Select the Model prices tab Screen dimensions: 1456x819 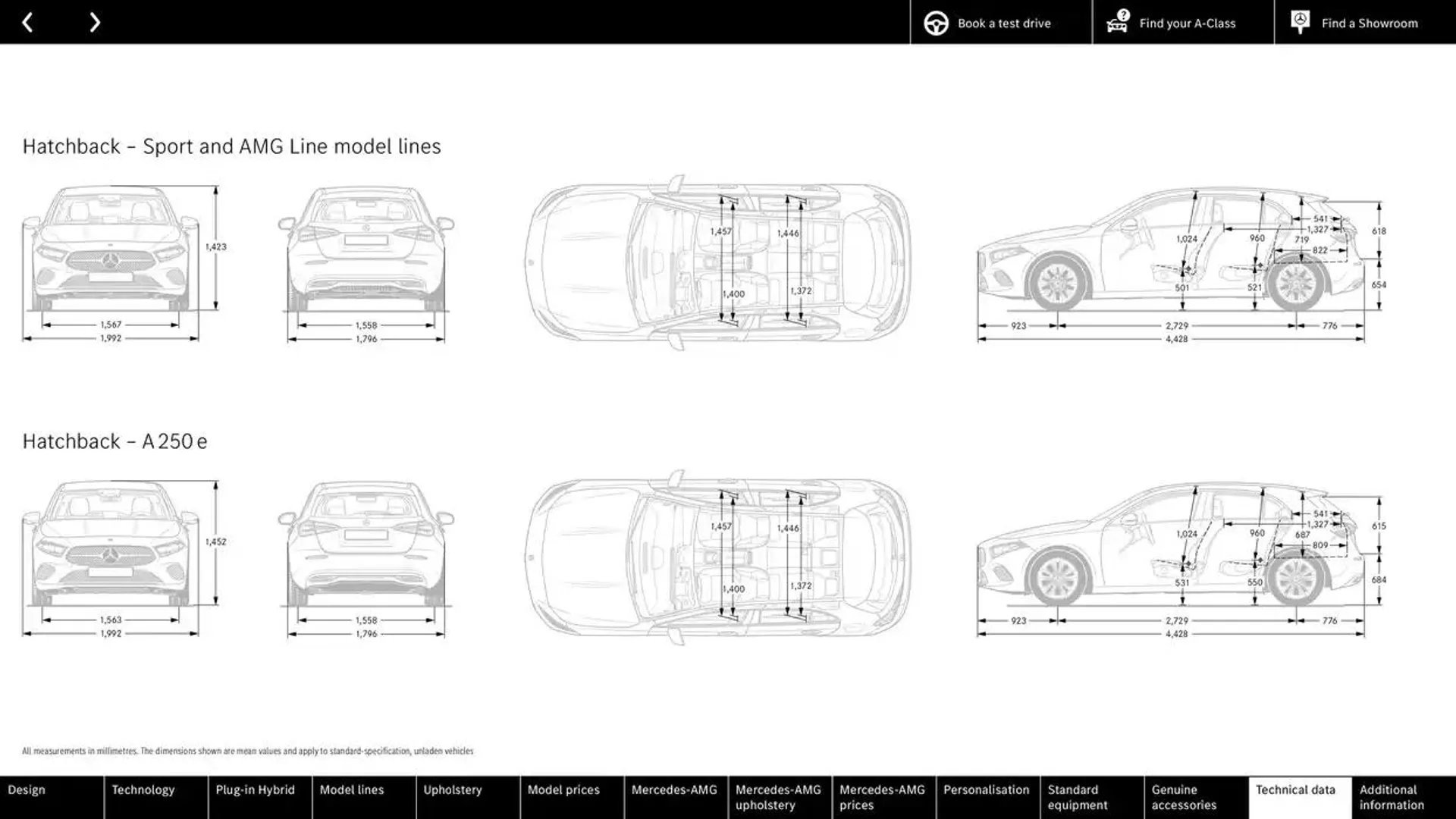pos(572,797)
